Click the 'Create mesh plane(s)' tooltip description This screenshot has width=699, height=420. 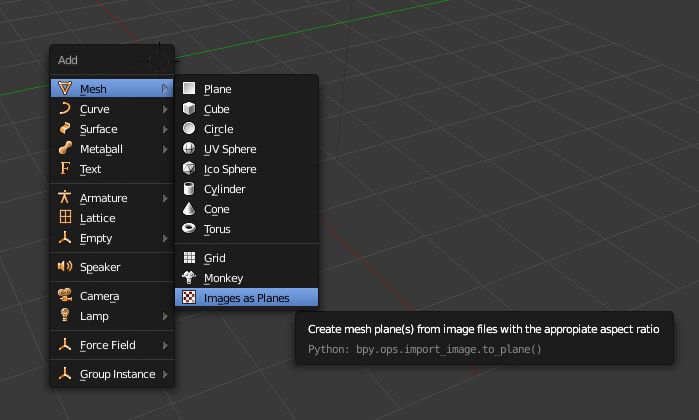(484, 329)
